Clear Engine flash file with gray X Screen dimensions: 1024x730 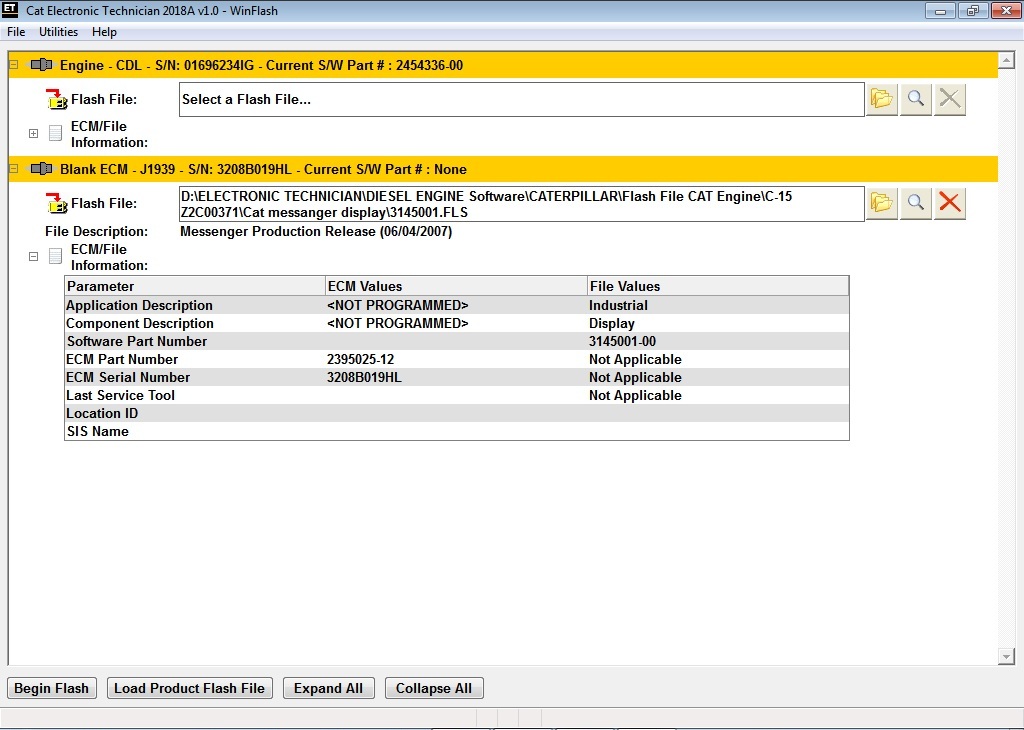[950, 99]
